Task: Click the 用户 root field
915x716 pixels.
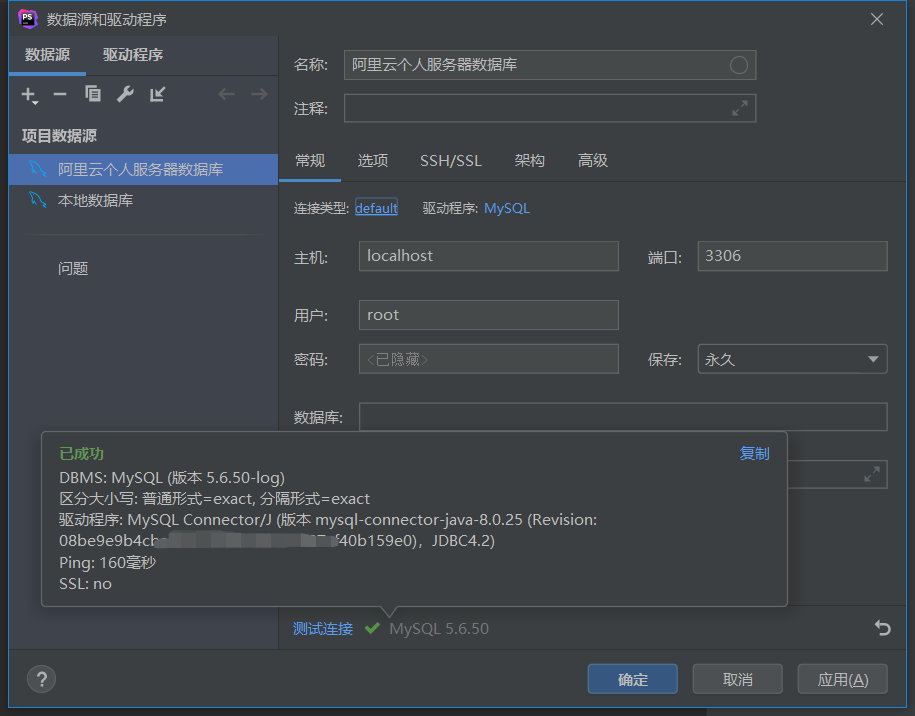Action: point(488,315)
